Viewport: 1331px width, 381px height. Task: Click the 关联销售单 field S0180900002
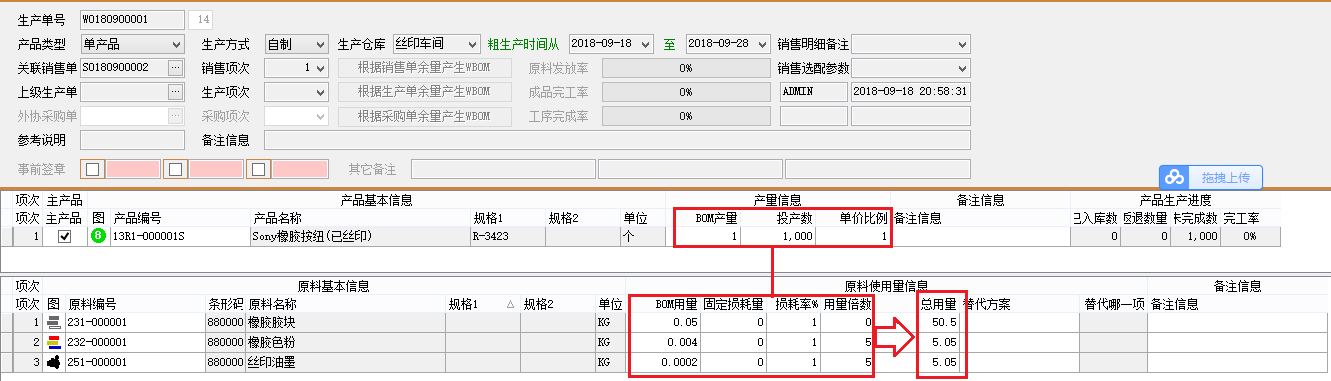click(x=124, y=68)
